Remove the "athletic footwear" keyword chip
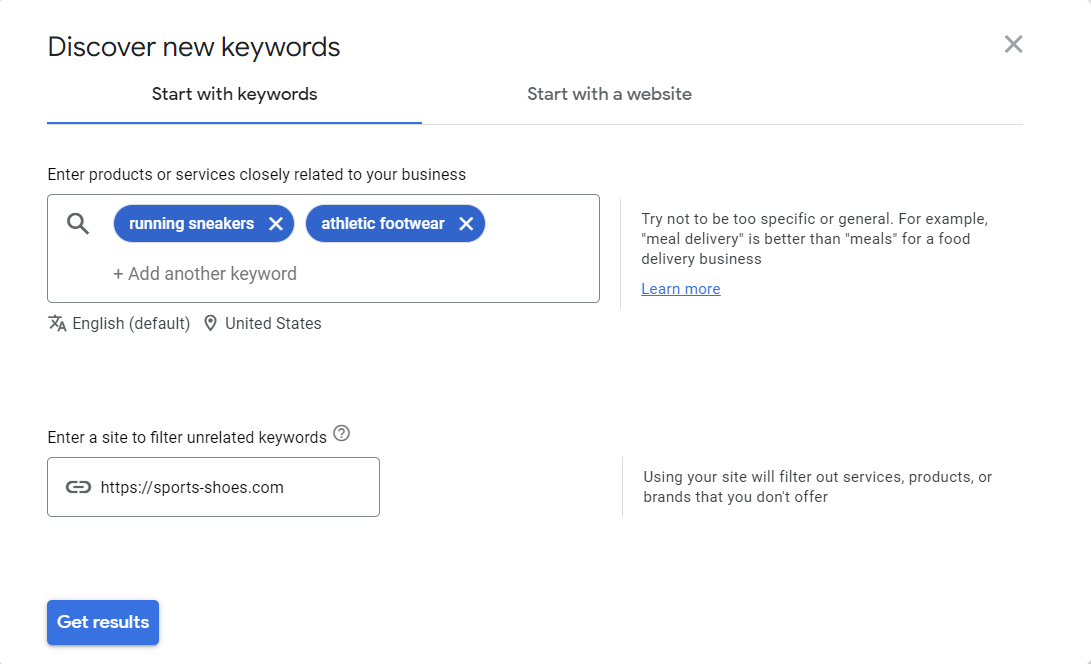This screenshot has height=664, width=1091. pyautogui.click(x=466, y=223)
